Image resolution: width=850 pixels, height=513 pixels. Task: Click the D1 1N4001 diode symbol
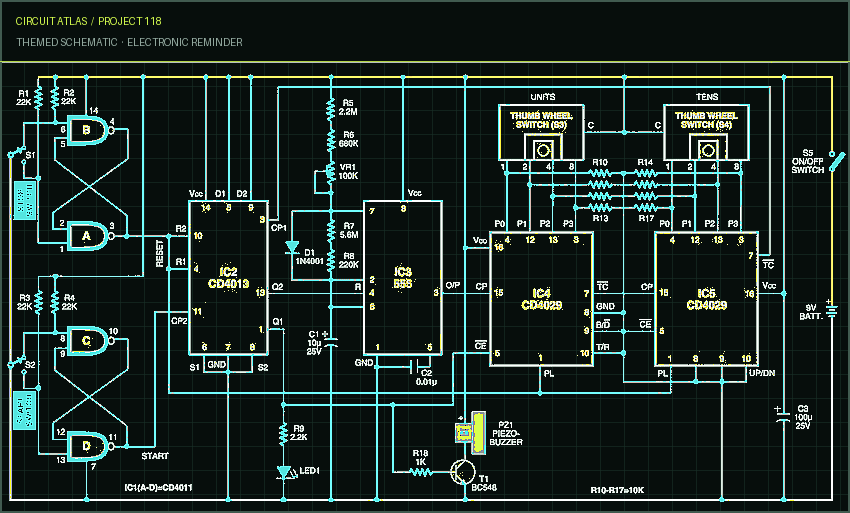click(292, 247)
